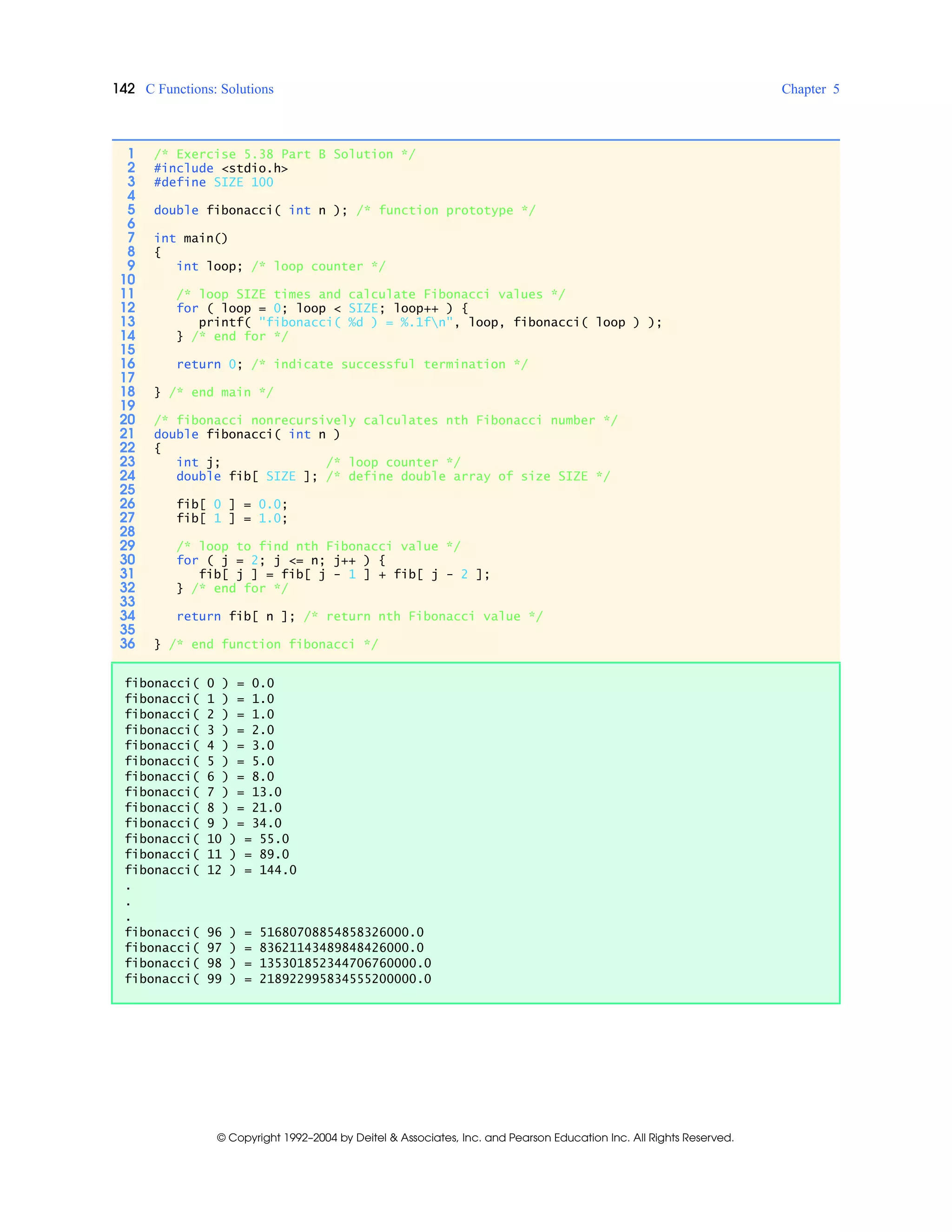Click output line for fibonacci( 99 )

tap(278, 979)
